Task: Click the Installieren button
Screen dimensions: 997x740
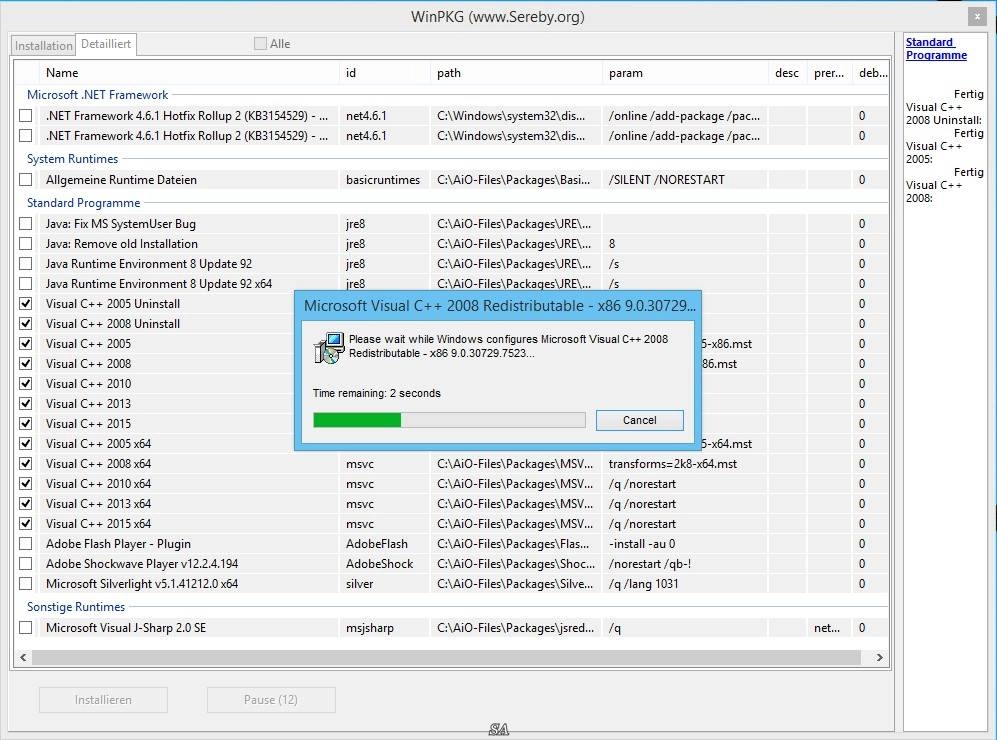Action: (x=103, y=699)
